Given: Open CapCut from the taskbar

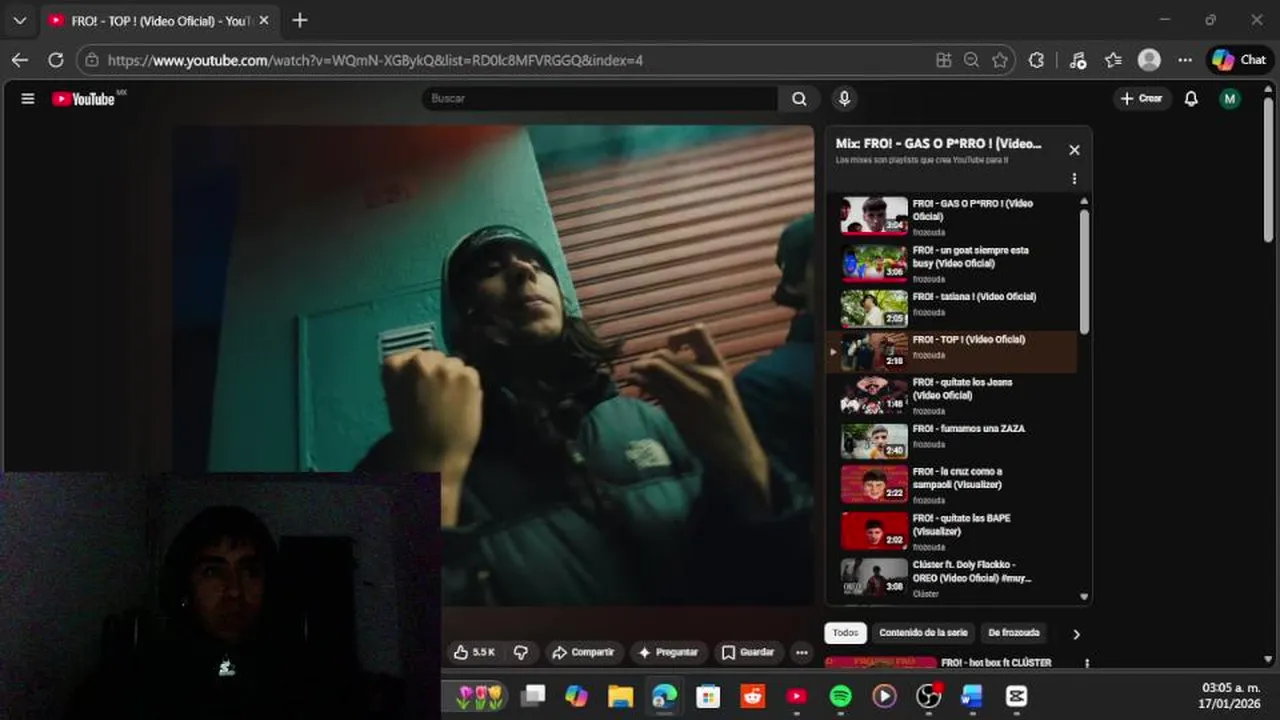Looking at the screenshot, I should [x=1017, y=696].
